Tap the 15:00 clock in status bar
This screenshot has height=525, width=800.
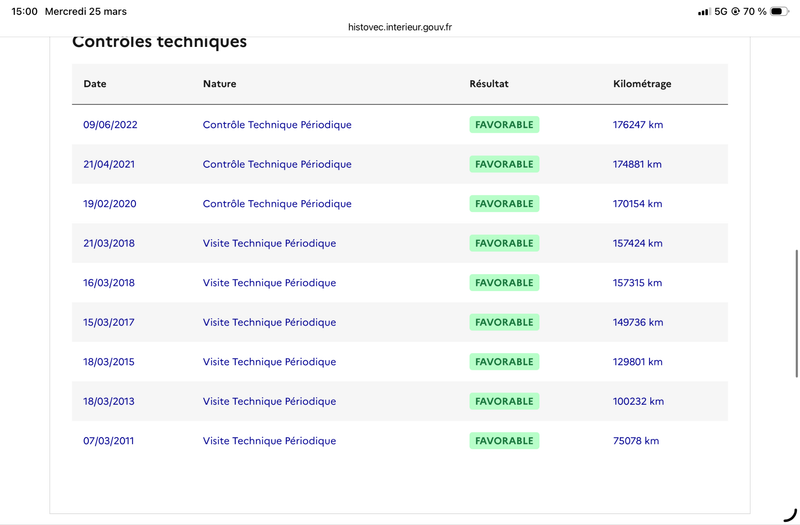point(24,11)
